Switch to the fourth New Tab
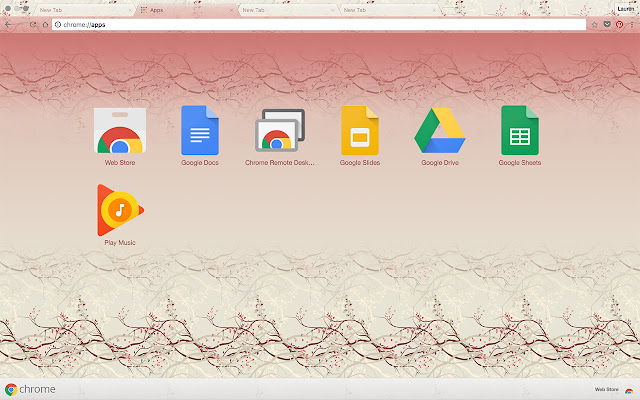 [x=389, y=10]
